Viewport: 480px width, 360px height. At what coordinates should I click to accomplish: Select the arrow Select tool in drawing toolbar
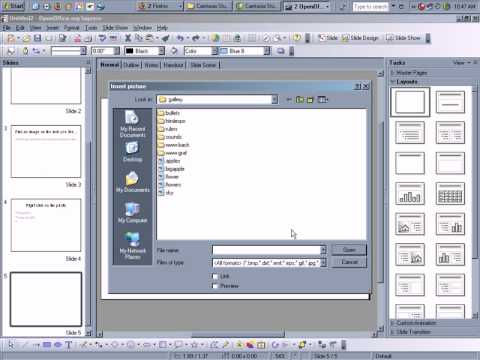(x=11, y=345)
